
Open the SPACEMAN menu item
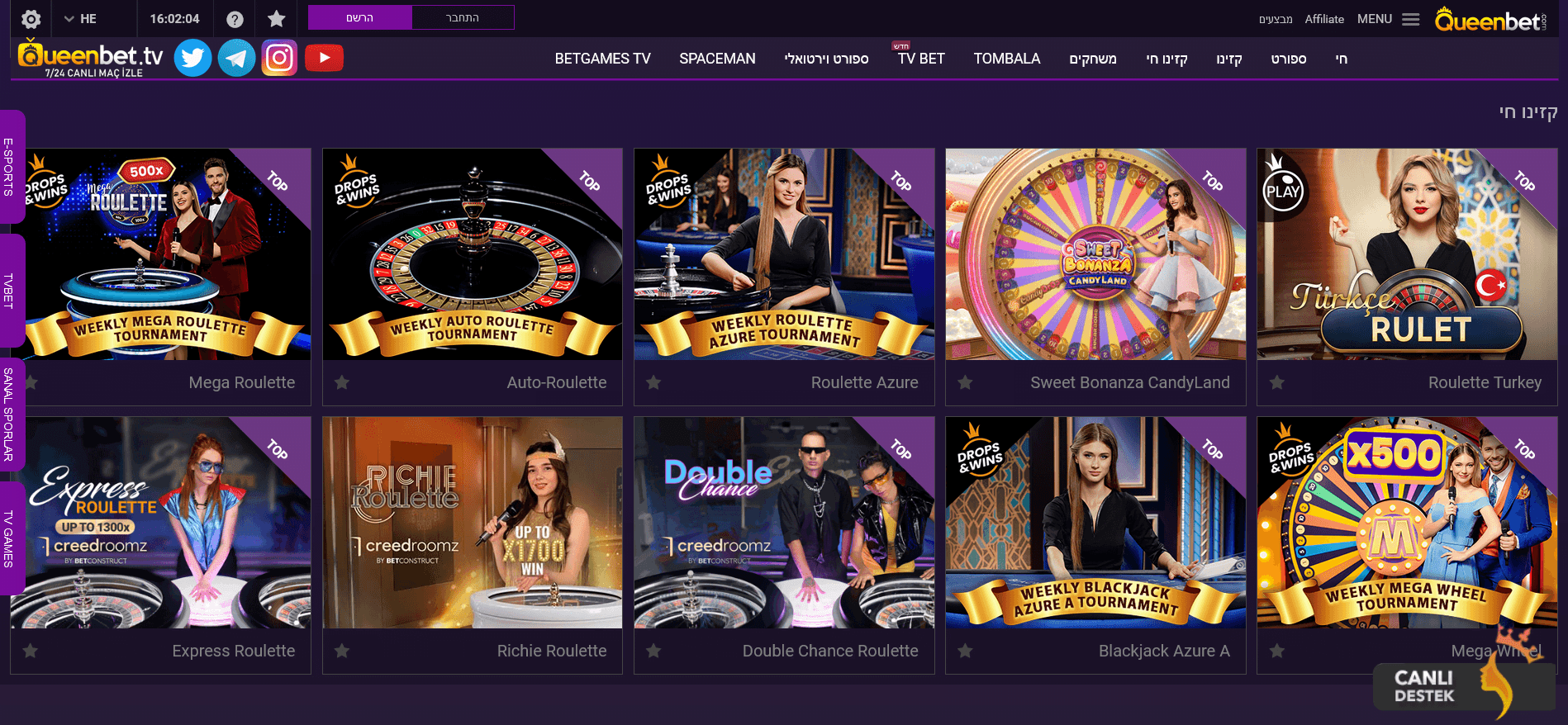(x=717, y=59)
